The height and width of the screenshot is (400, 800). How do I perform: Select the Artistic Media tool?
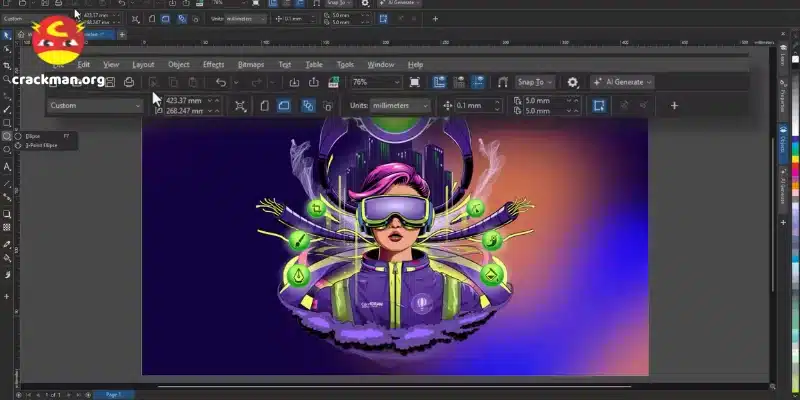point(7,109)
